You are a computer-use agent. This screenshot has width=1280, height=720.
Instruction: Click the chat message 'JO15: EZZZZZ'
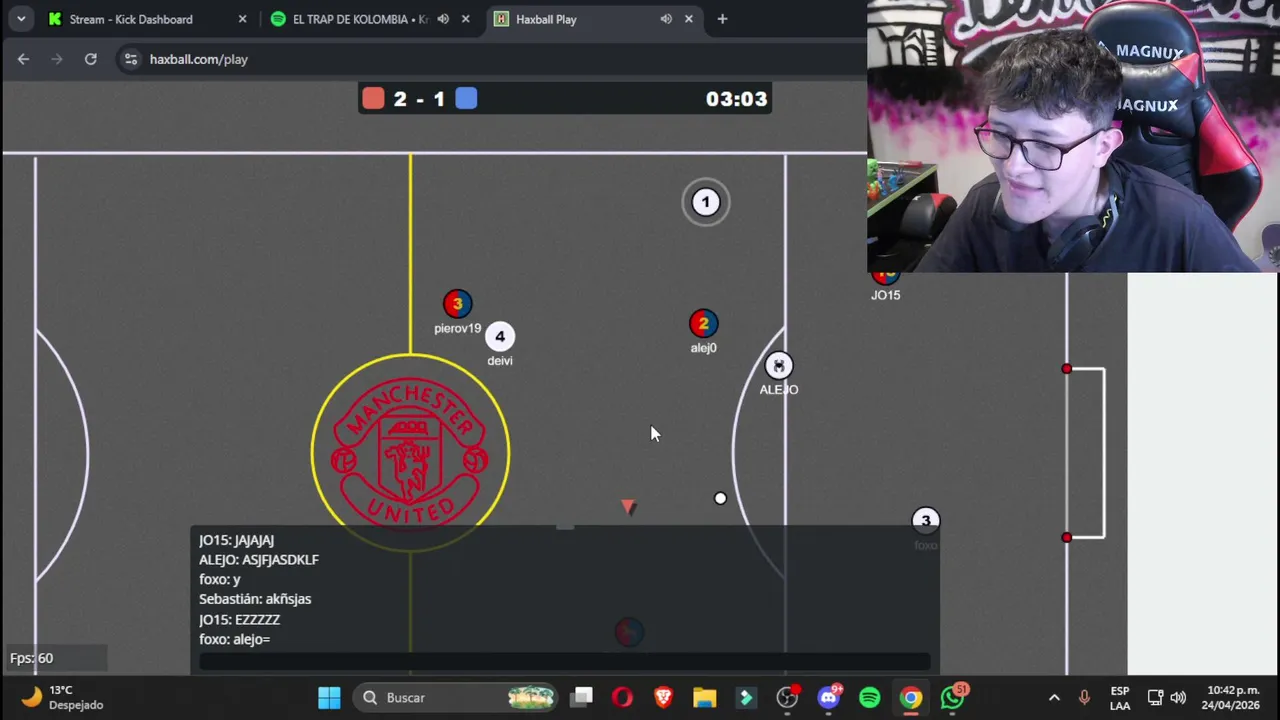239,619
